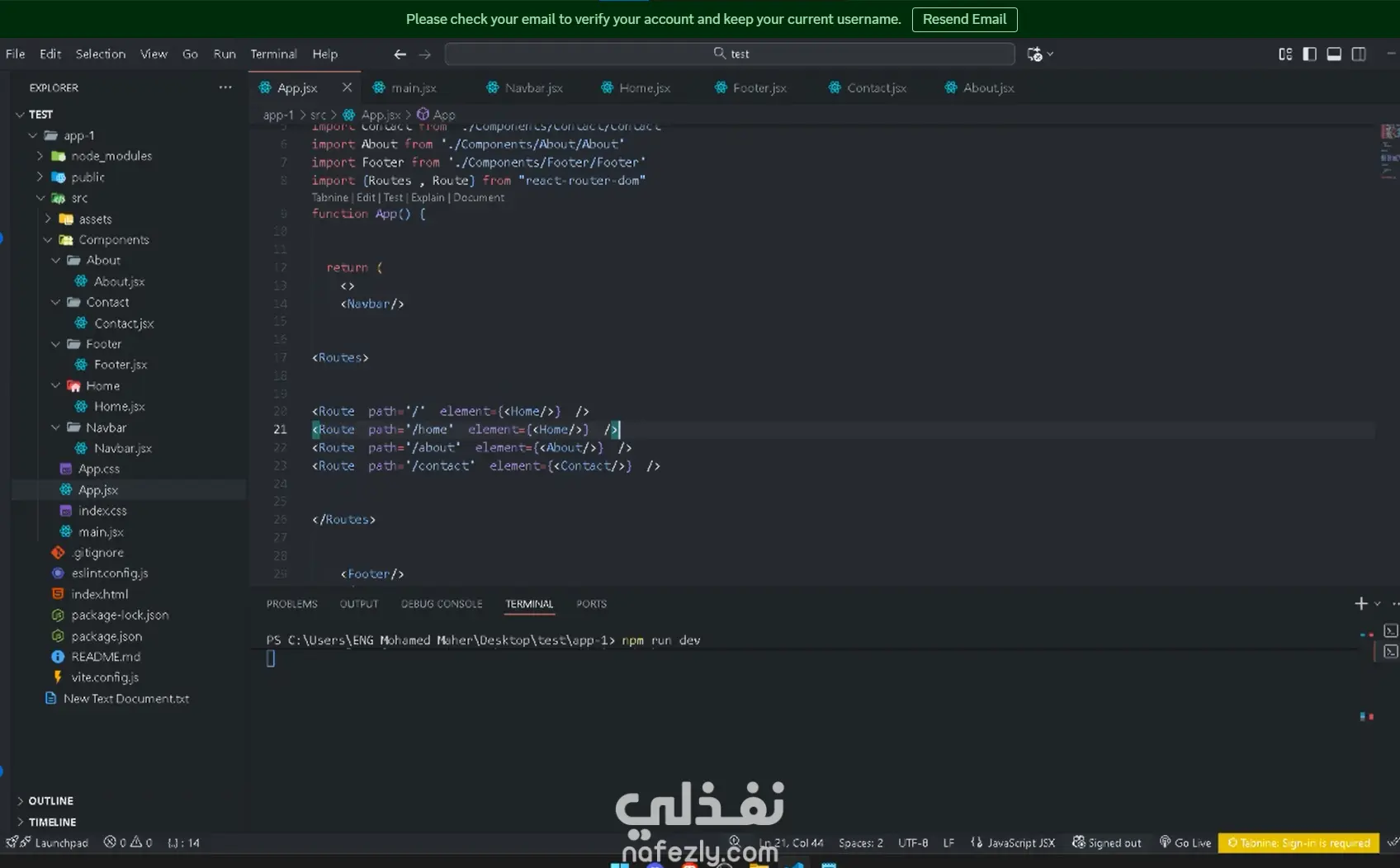Toggle the secondary side bar visibility
The height and width of the screenshot is (868, 1400).
point(1359,54)
